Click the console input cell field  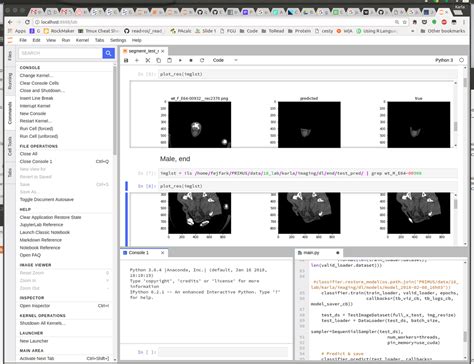click(223, 352)
